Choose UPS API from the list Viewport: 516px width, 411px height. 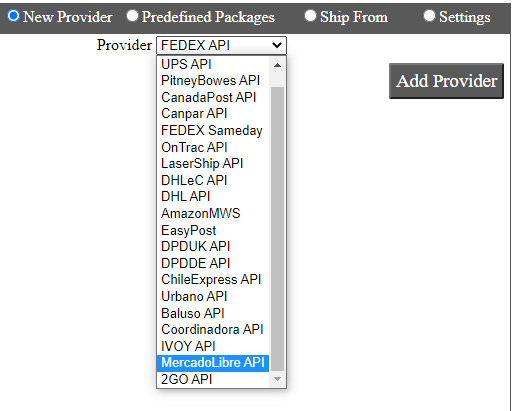pos(213,64)
